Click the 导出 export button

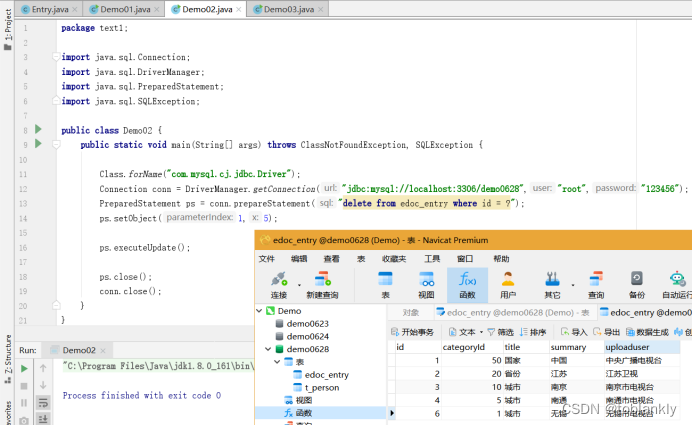(x=606, y=332)
